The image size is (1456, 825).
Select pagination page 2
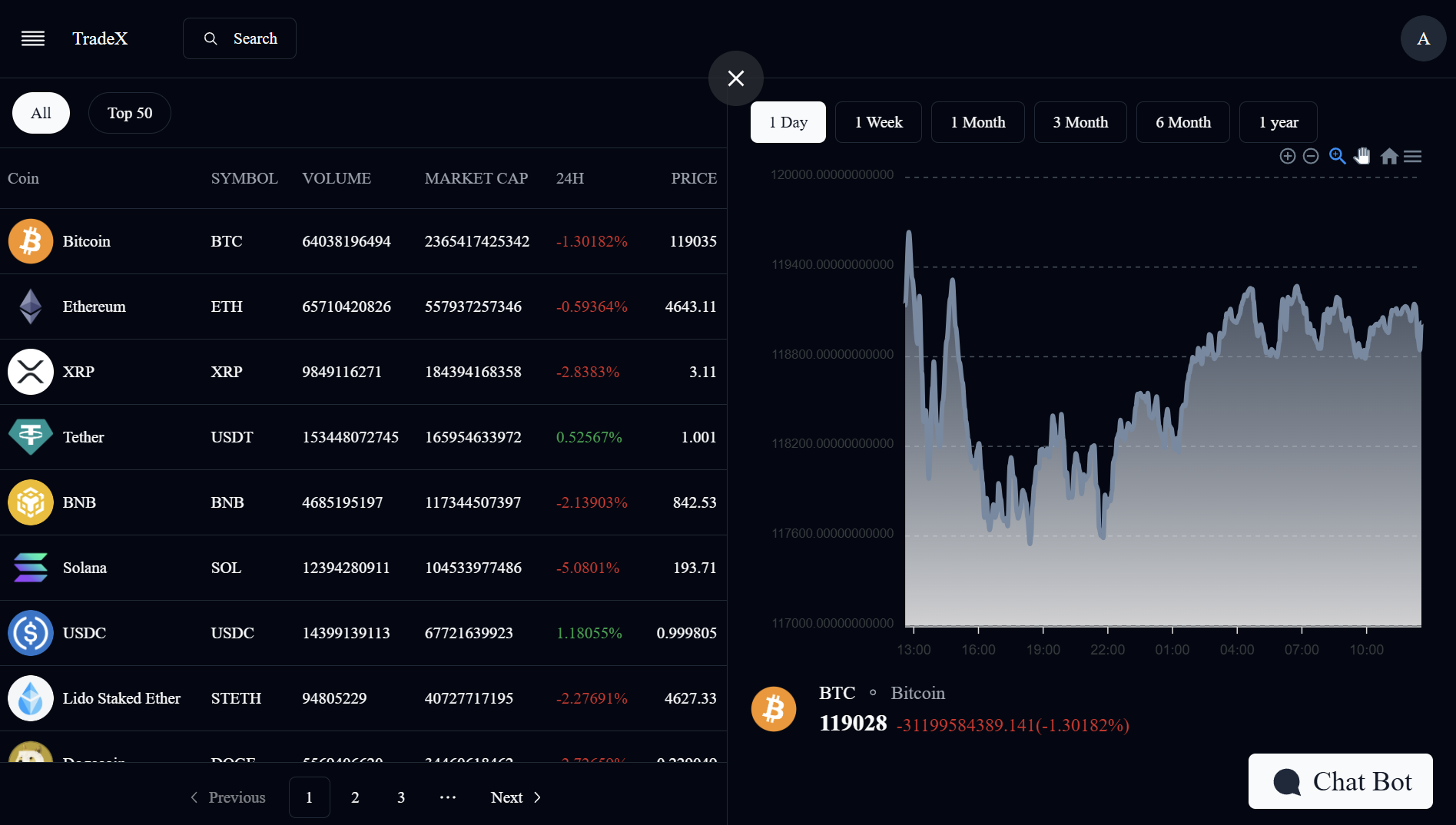point(355,797)
